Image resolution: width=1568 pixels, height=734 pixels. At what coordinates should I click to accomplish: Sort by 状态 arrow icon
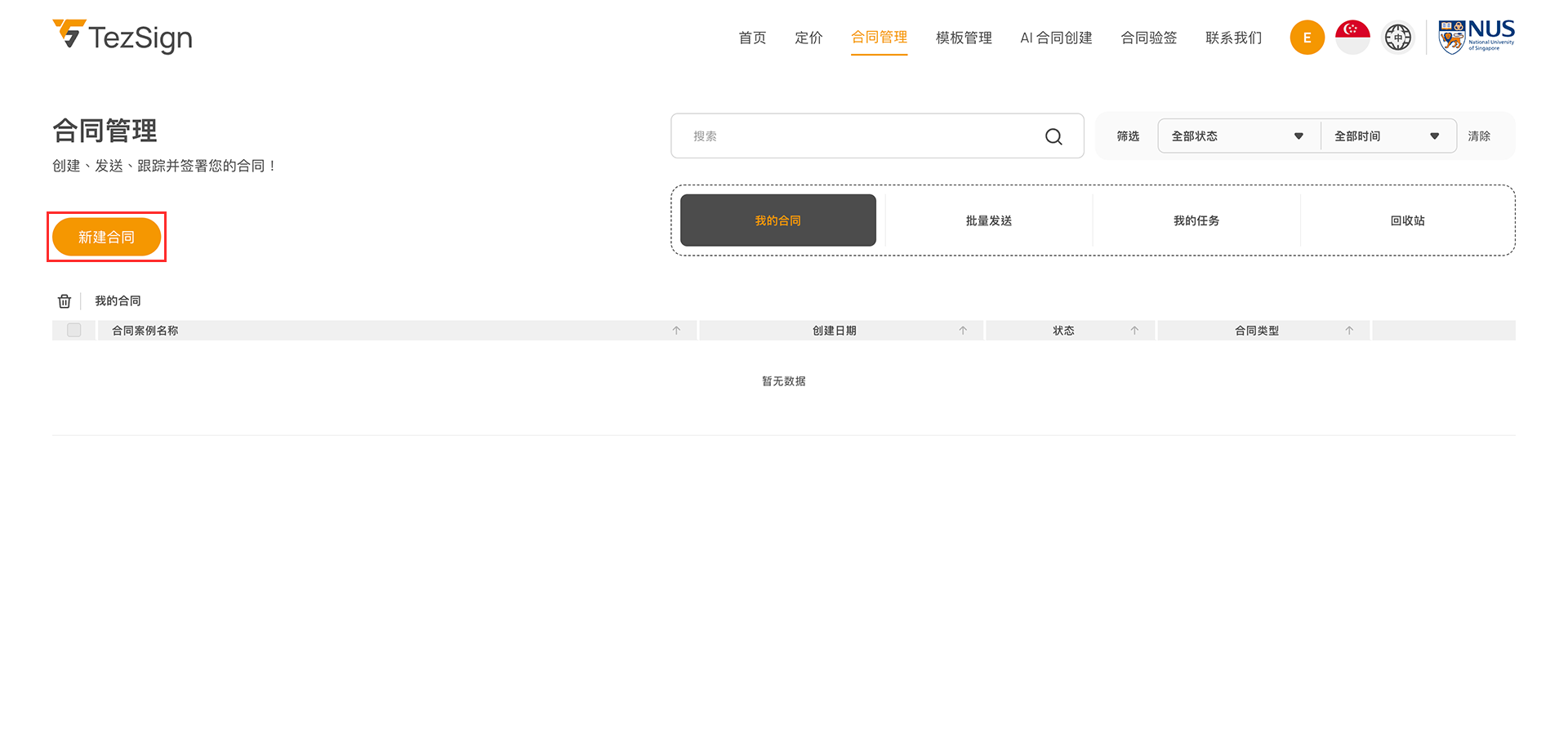pos(1134,331)
